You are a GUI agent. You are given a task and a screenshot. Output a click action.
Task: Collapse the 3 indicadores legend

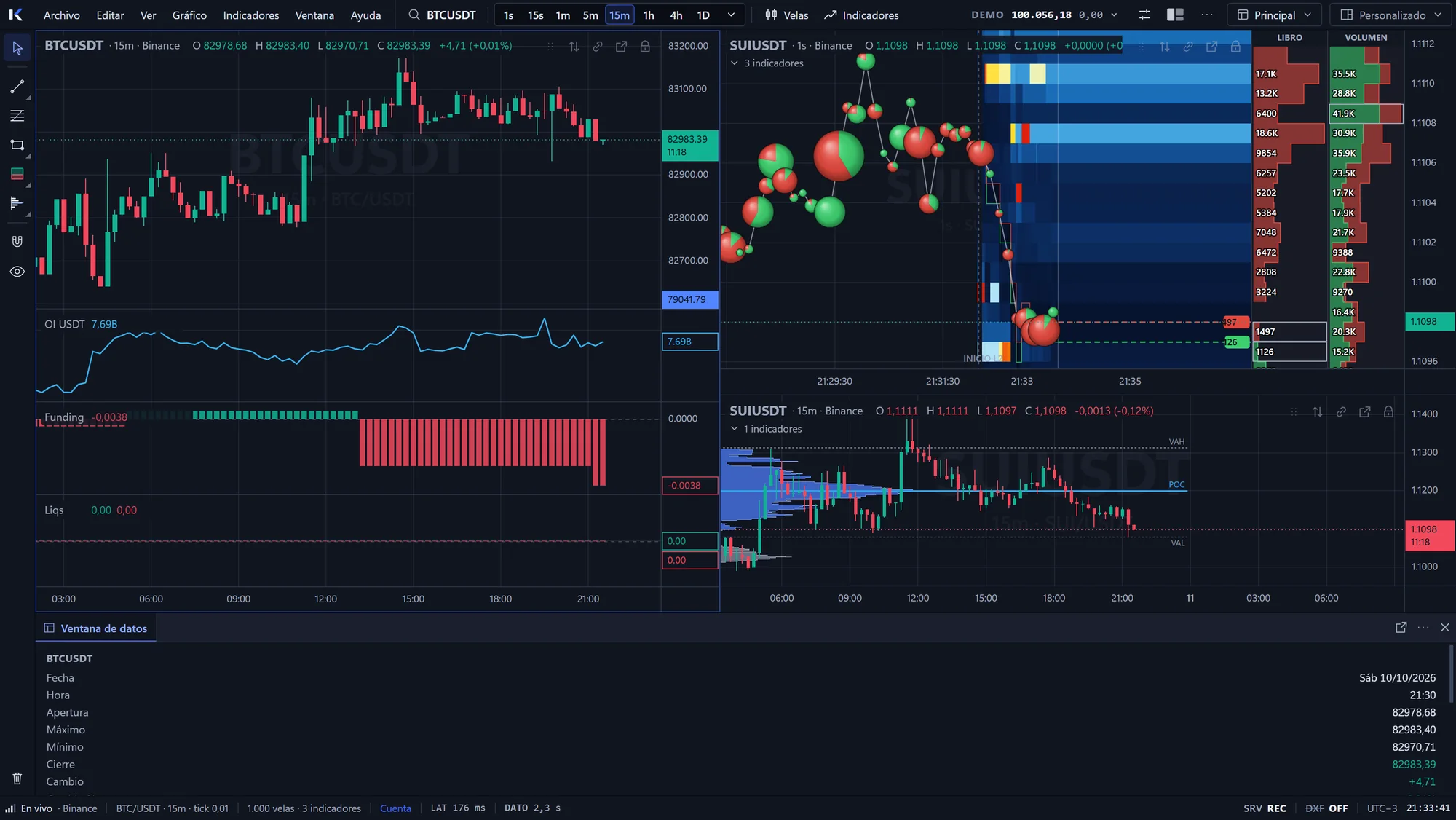click(735, 63)
